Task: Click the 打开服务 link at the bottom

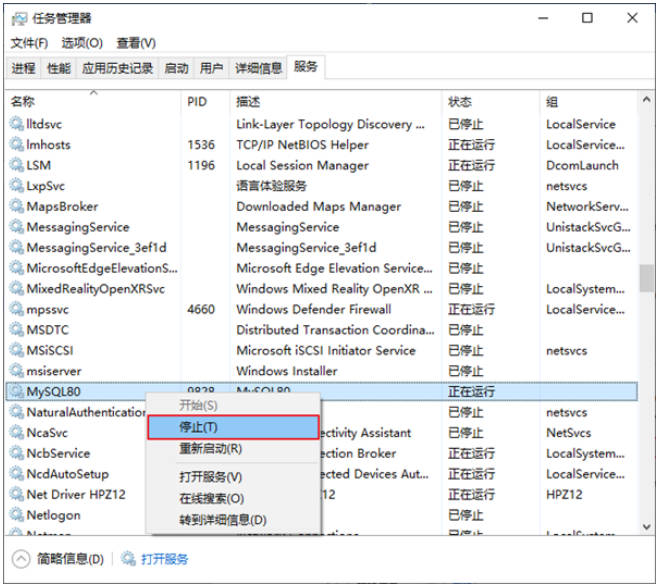Action: click(x=164, y=559)
